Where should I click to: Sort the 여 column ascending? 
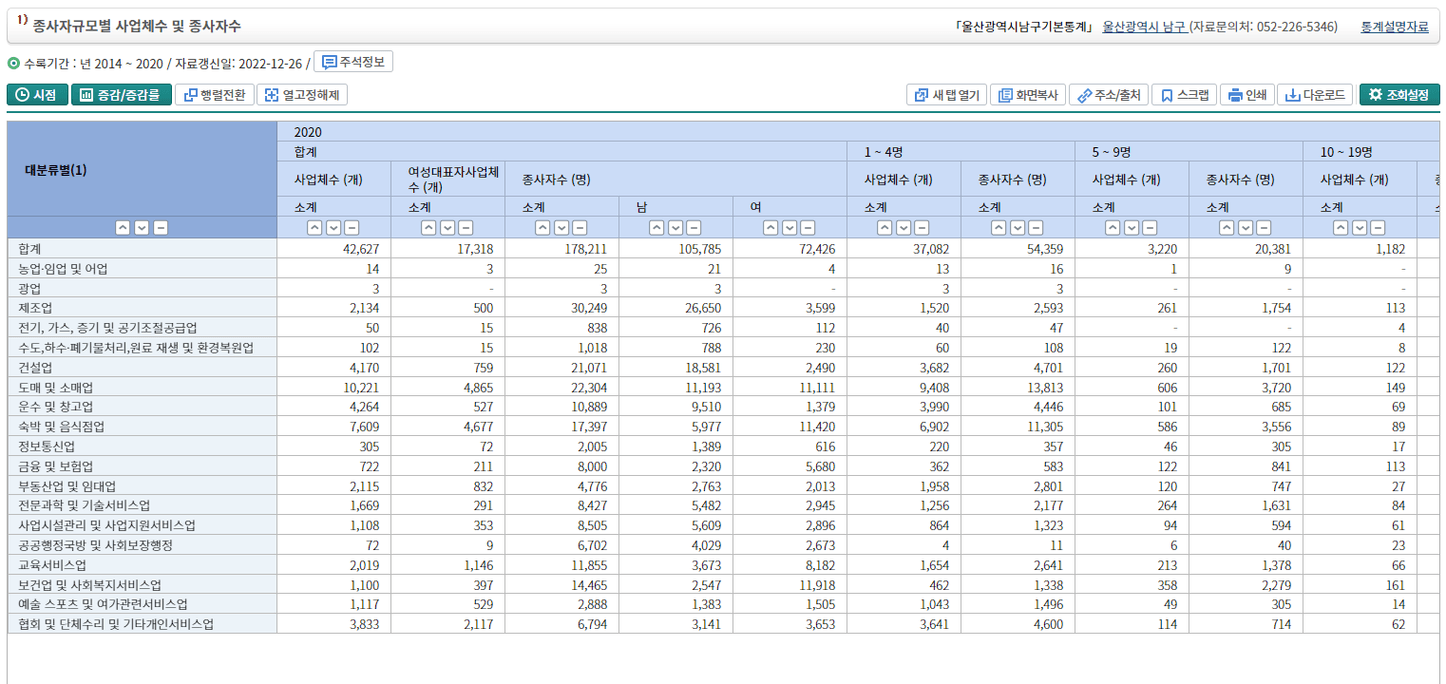(x=771, y=228)
